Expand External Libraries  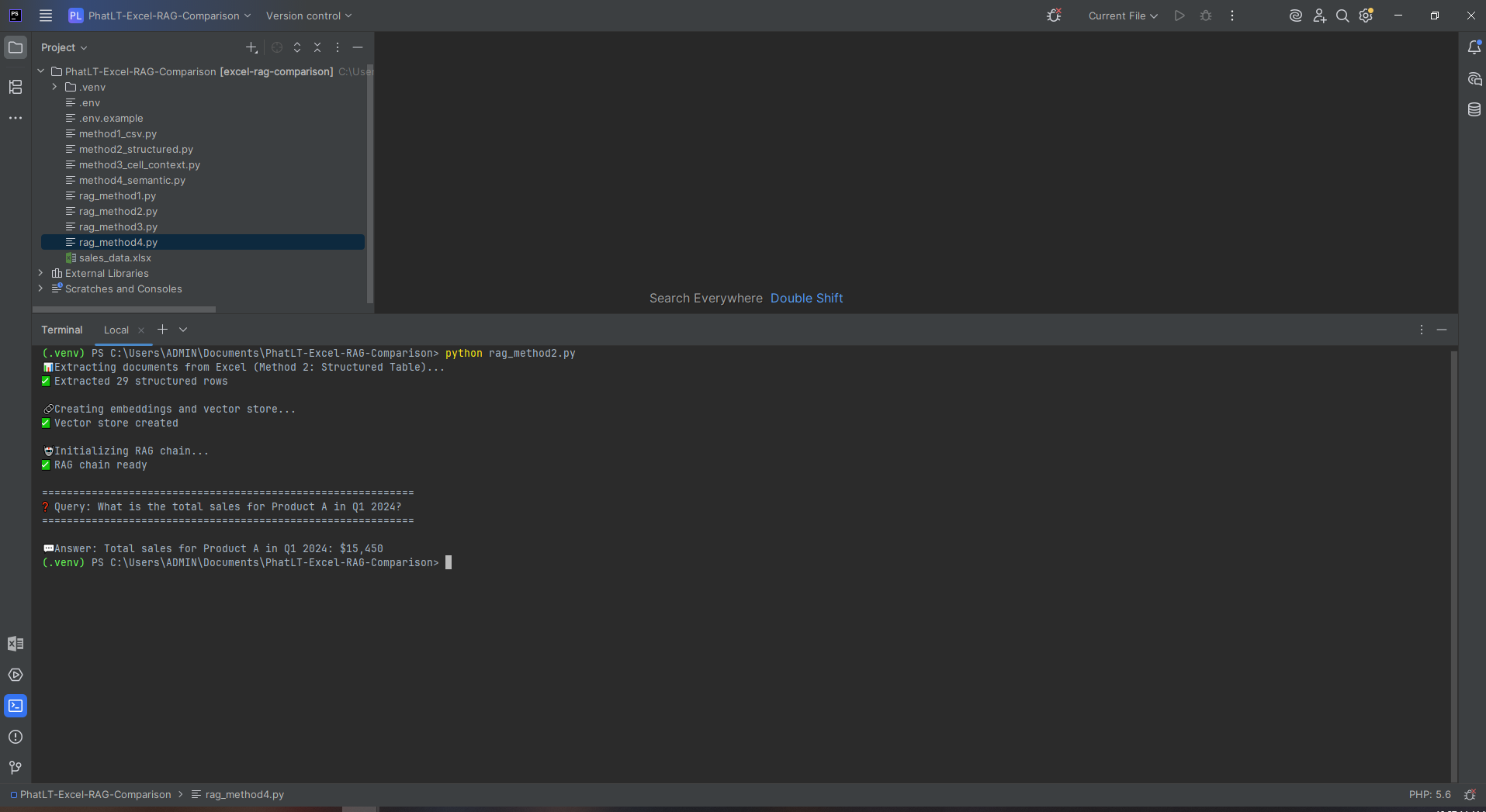coord(40,273)
